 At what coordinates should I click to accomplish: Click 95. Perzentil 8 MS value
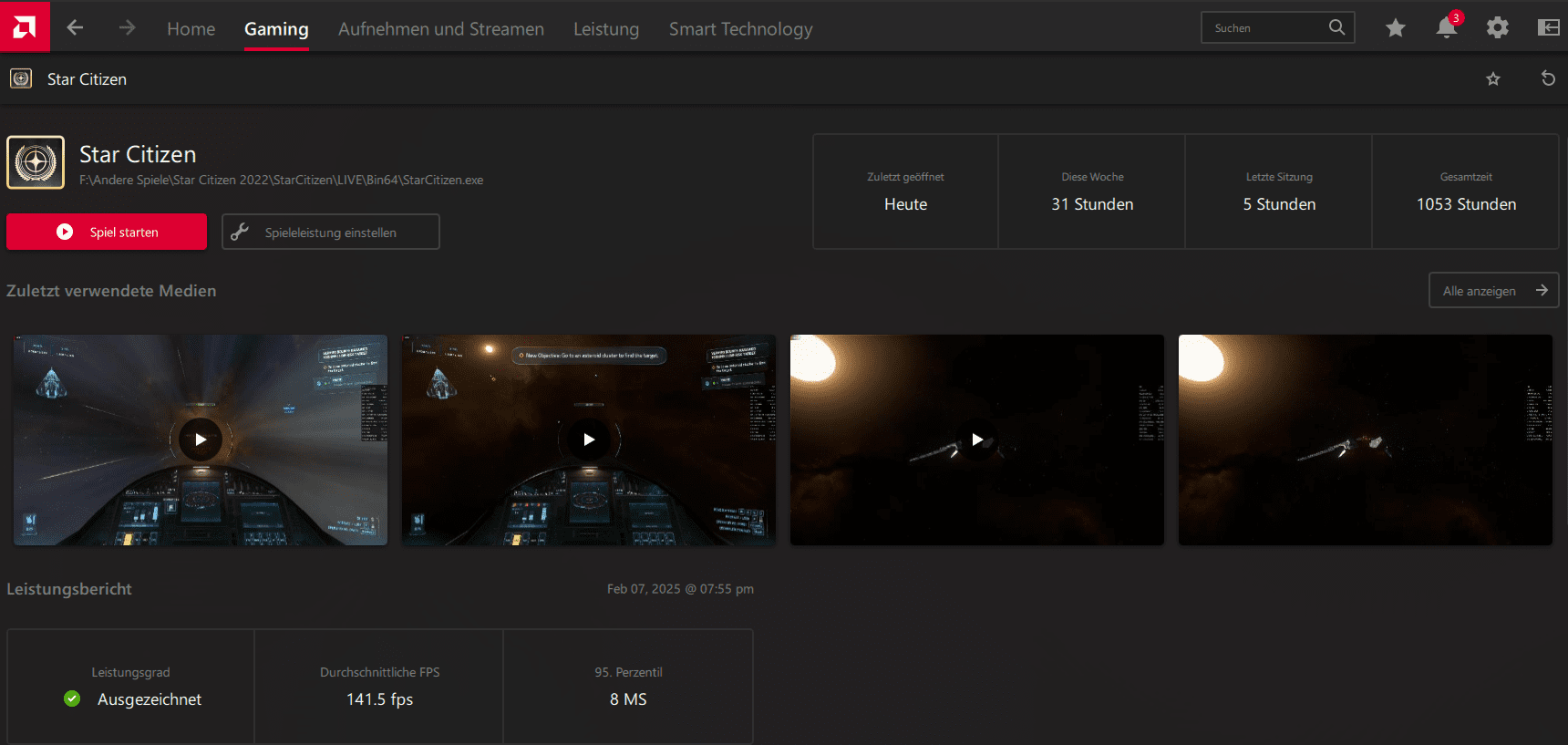(x=628, y=699)
